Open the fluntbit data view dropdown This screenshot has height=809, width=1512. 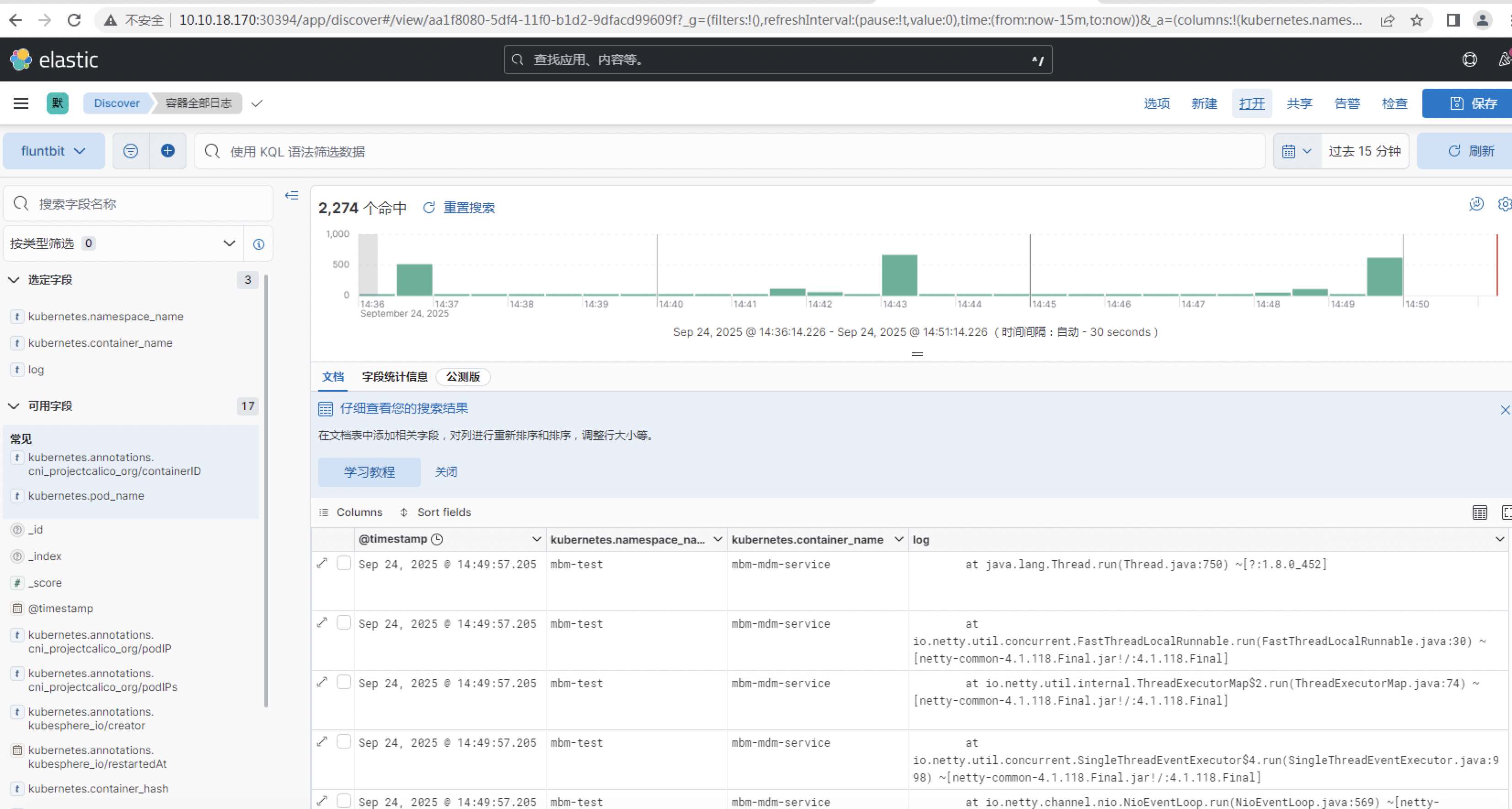point(54,151)
